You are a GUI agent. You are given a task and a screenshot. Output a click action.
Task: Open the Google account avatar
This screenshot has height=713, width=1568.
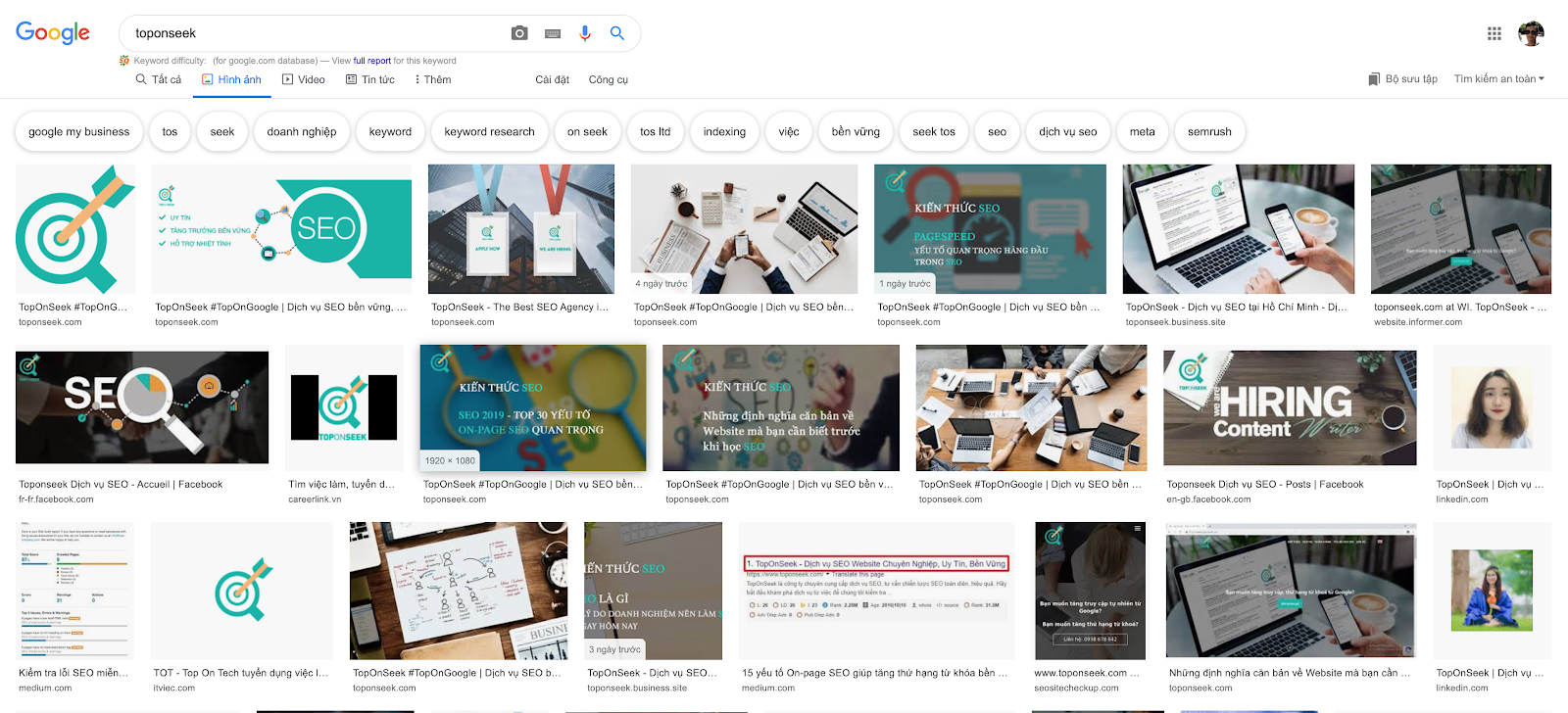1531,33
